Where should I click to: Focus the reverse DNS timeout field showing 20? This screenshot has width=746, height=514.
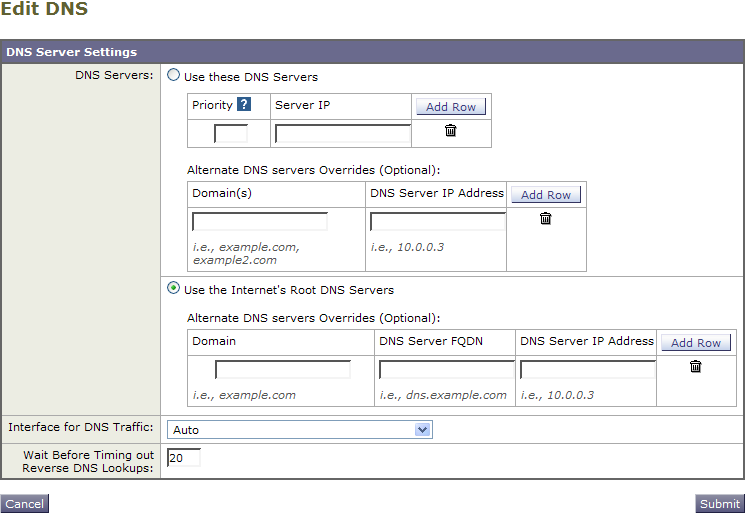184,457
